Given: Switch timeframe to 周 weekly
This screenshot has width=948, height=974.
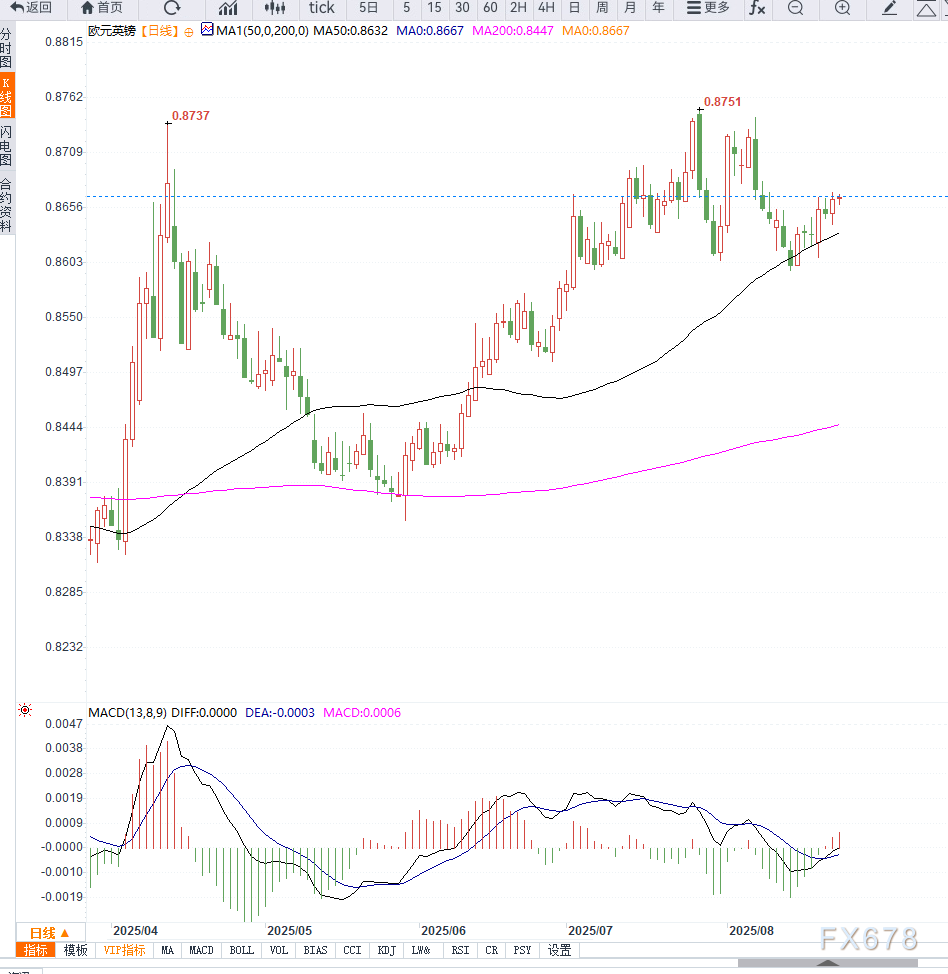Looking at the screenshot, I should [601, 8].
